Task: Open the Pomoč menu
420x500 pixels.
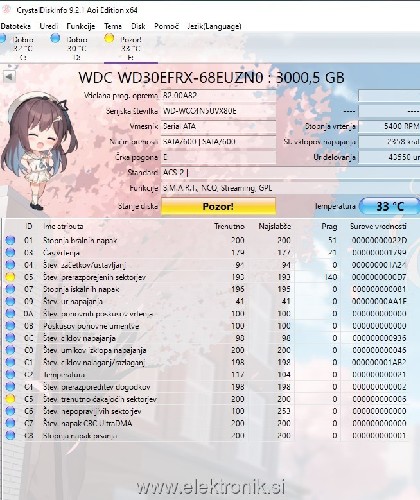Action: tap(166, 26)
